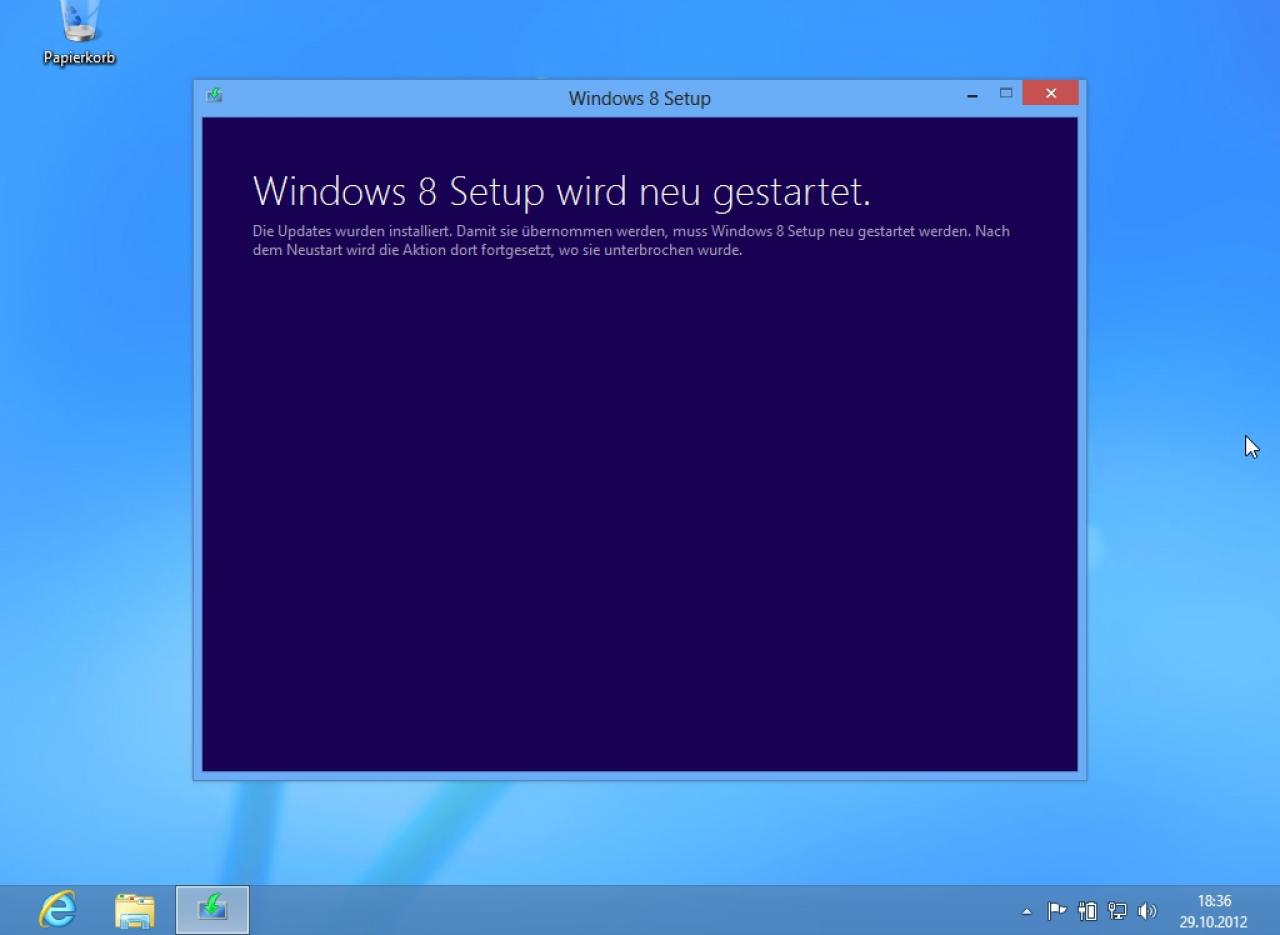Select the Windows 8 Setup taskbar button
Screen dimensions: 1280x935
coord(212,910)
